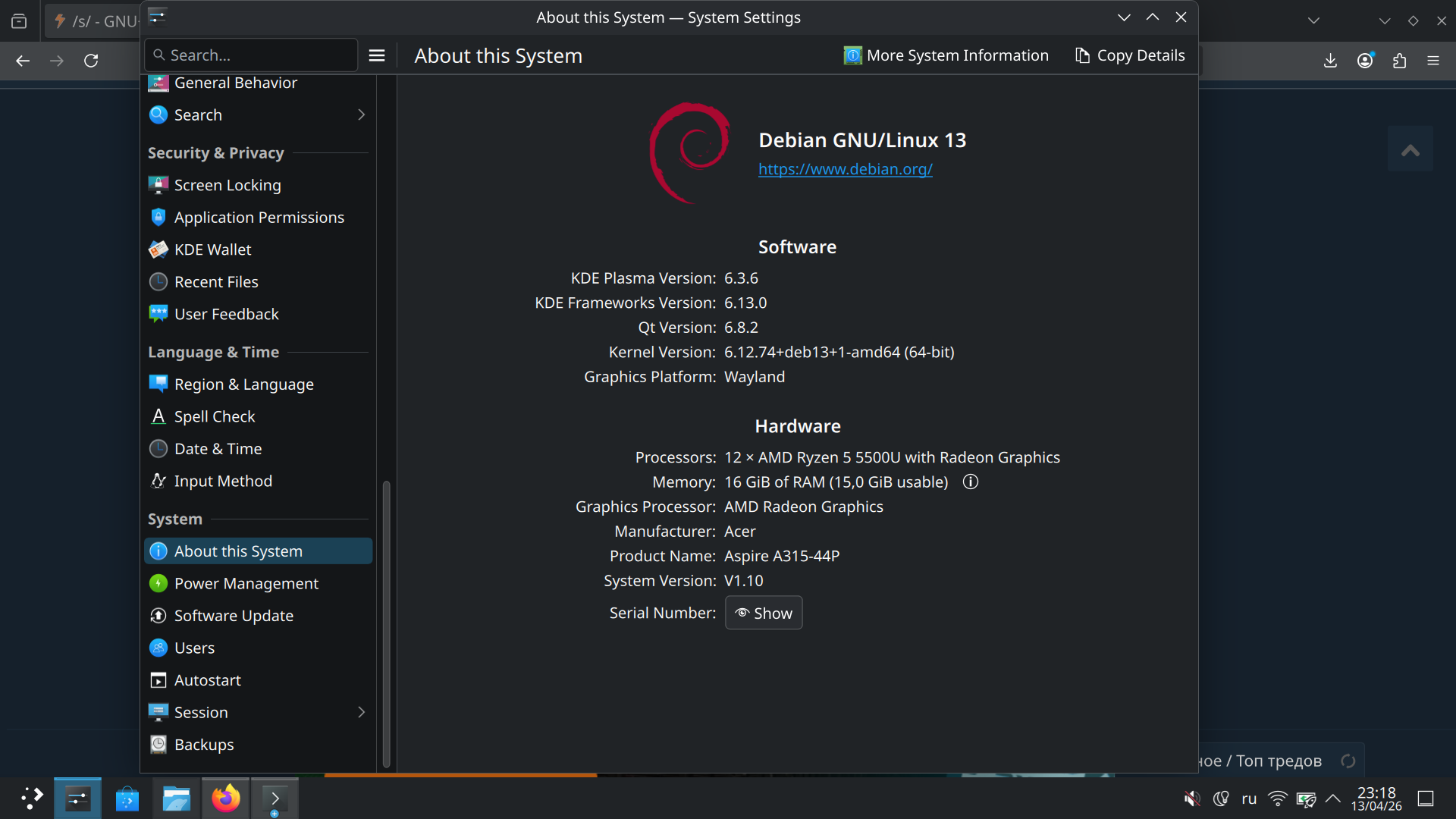Select About this System in sidebar

(x=258, y=551)
